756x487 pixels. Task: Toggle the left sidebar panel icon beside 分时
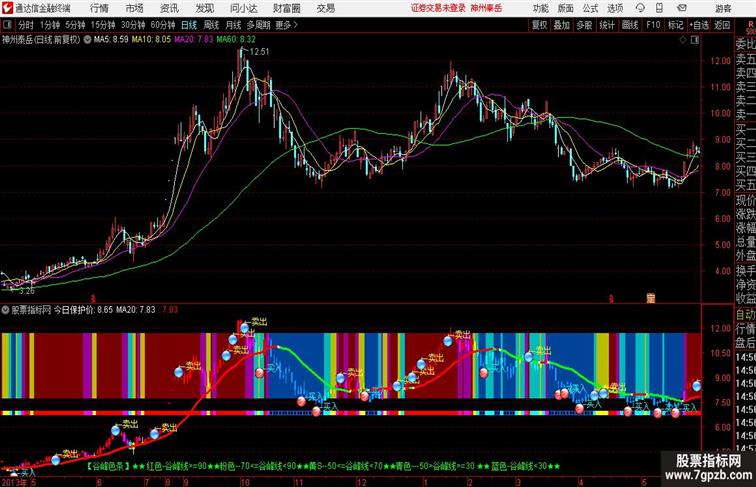[x=7, y=25]
